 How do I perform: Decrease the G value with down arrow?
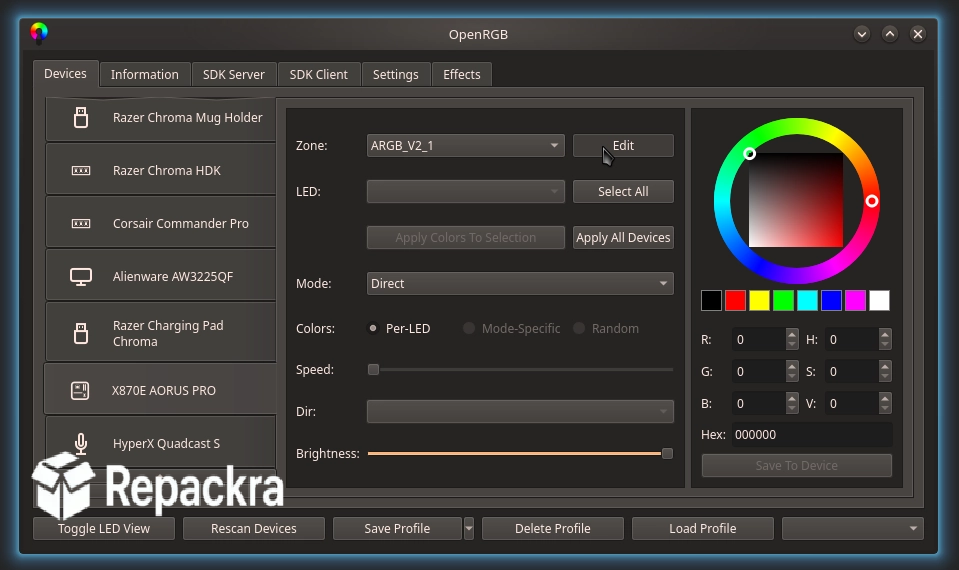click(792, 377)
